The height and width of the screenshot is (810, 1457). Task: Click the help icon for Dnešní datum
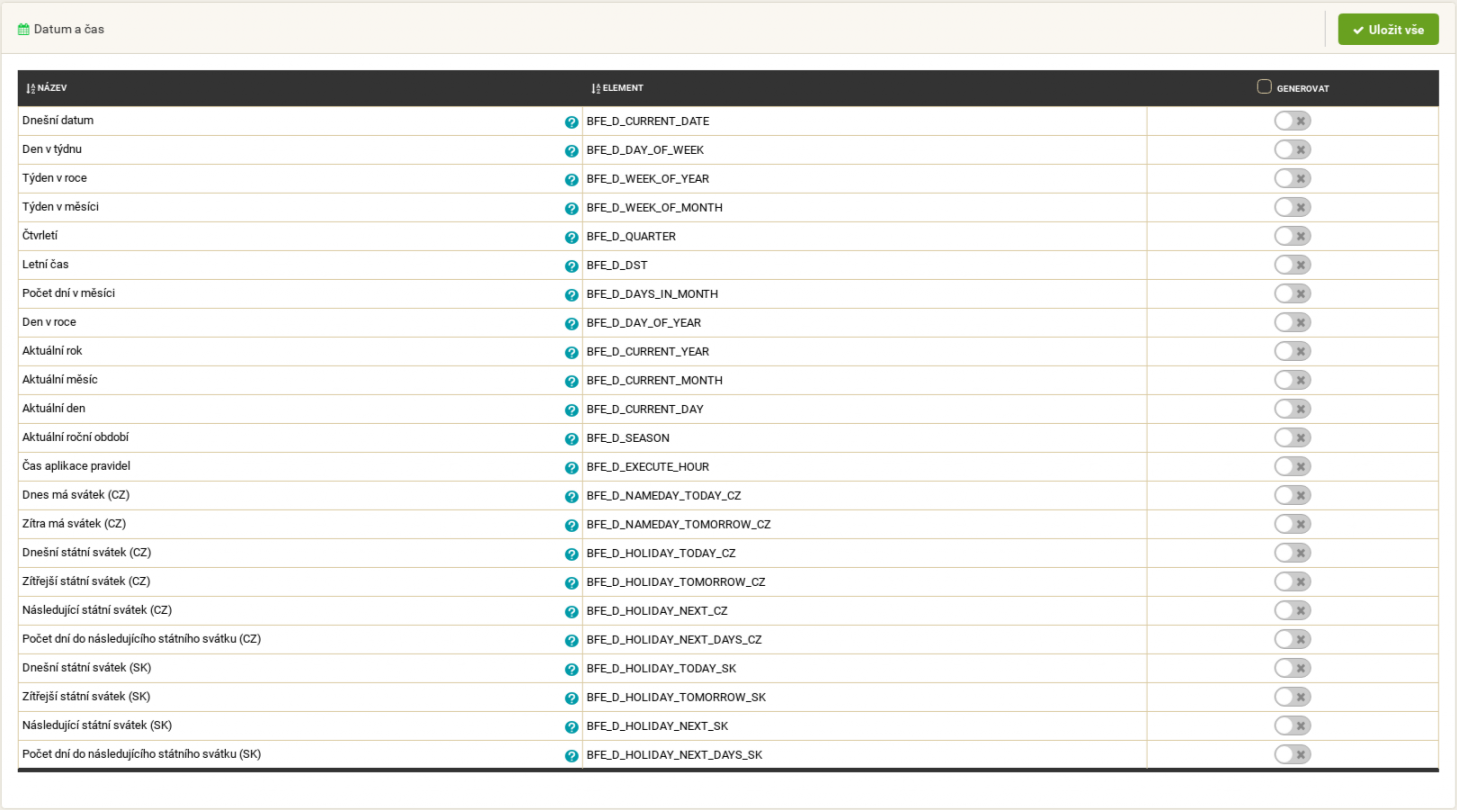pos(572,122)
